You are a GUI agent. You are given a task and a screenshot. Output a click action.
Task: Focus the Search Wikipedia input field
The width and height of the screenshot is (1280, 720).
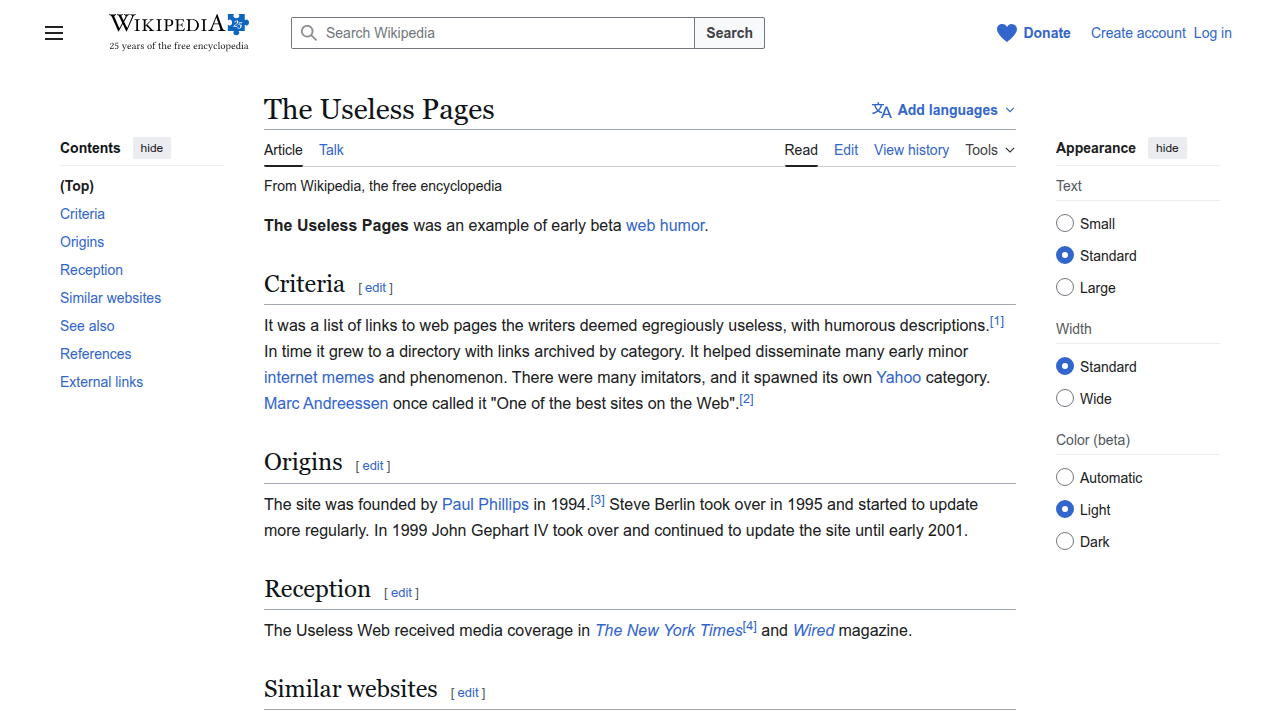[x=493, y=33]
